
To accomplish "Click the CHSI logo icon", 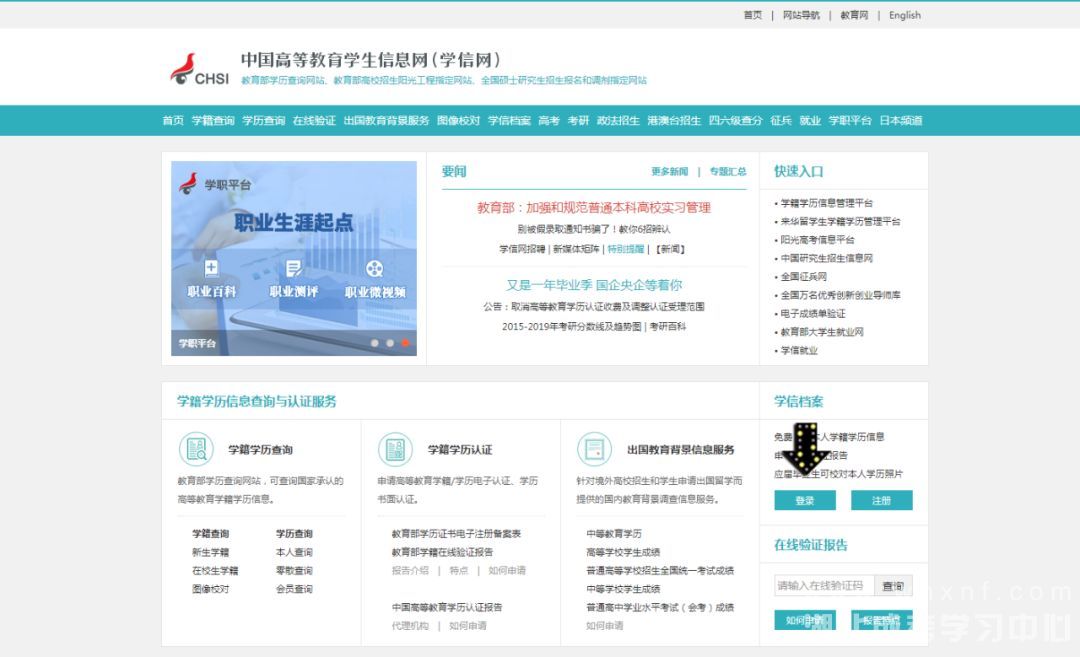I will coord(186,66).
